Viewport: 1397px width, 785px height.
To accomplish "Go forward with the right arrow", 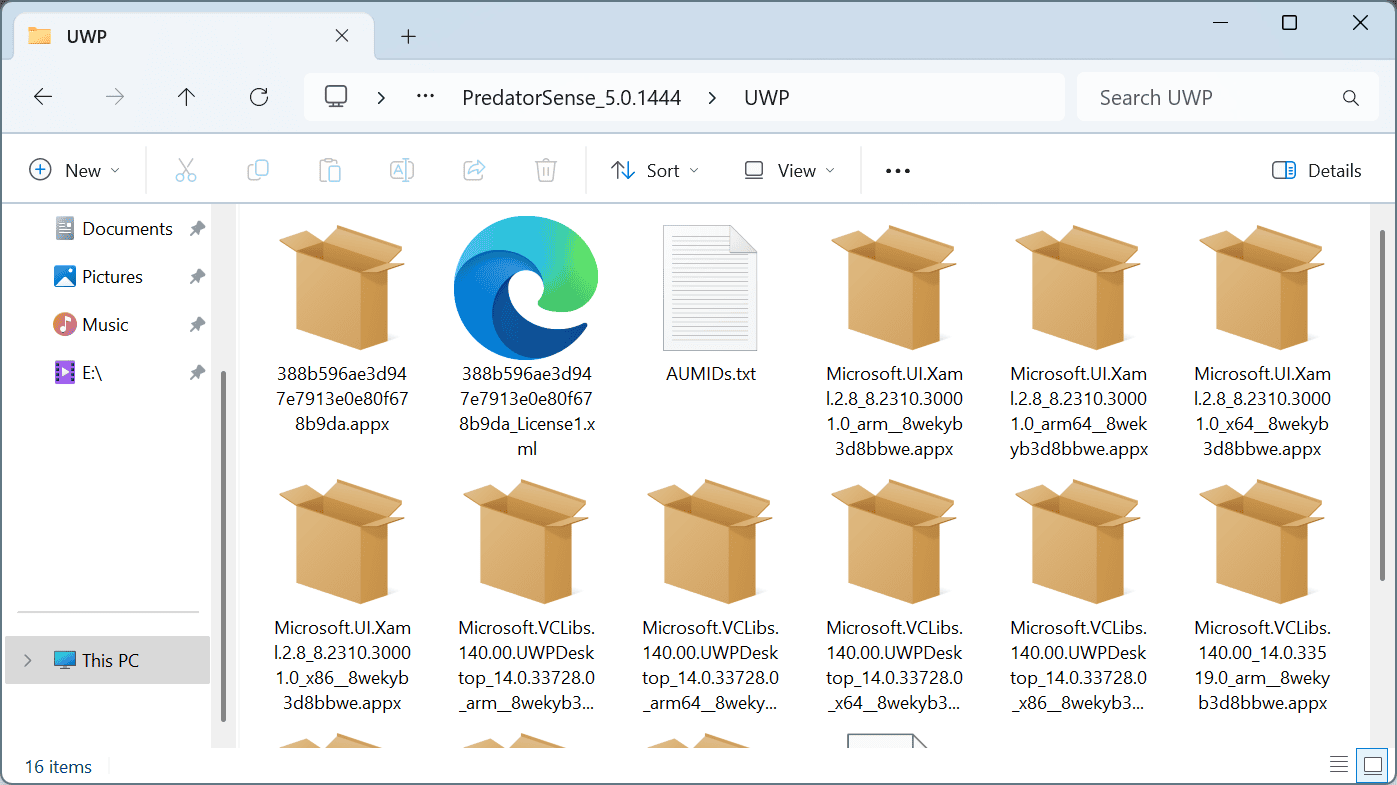I will pos(115,97).
